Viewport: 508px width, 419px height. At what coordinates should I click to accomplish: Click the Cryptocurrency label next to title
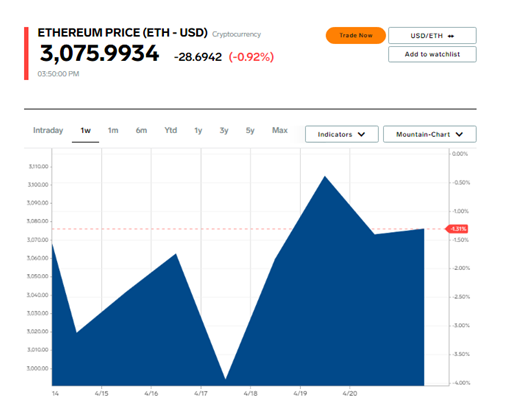236,34
